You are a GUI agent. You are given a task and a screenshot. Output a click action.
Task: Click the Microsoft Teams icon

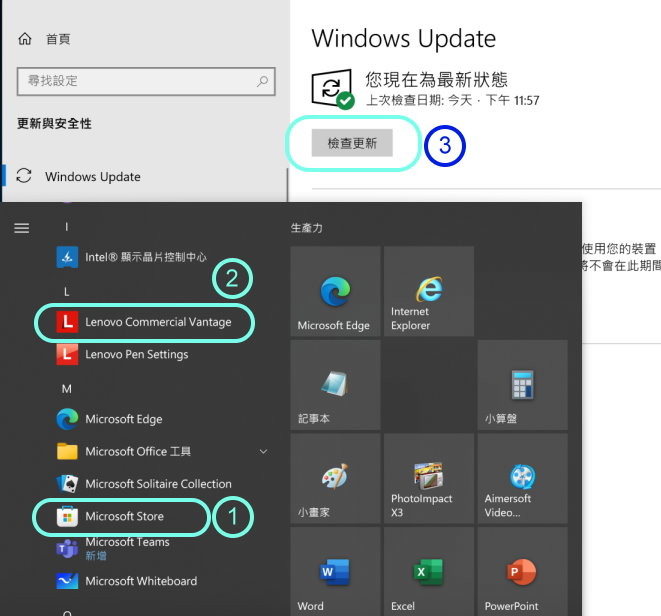click(x=67, y=548)
